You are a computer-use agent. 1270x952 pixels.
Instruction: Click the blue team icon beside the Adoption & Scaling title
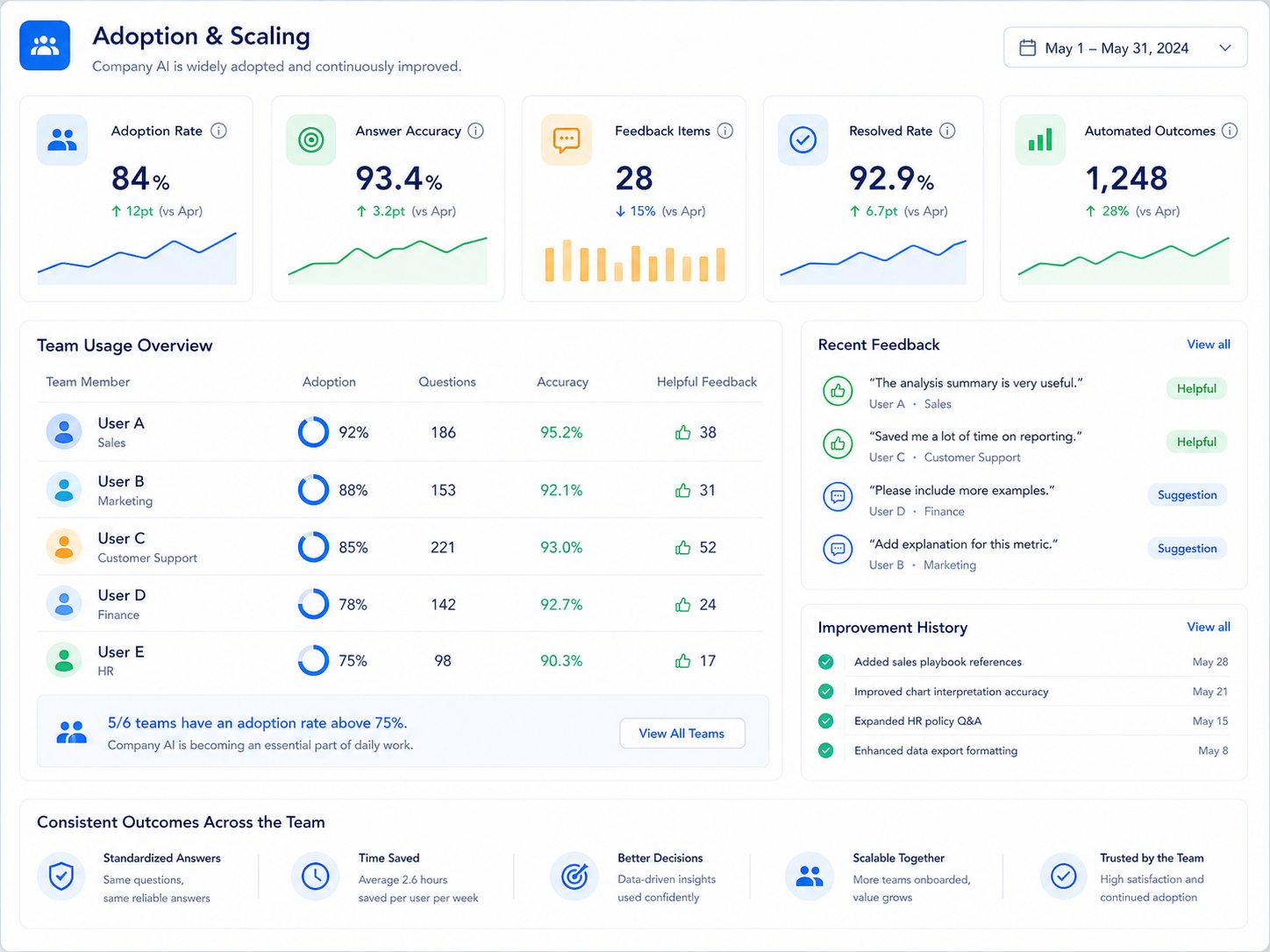coord(45,46)
